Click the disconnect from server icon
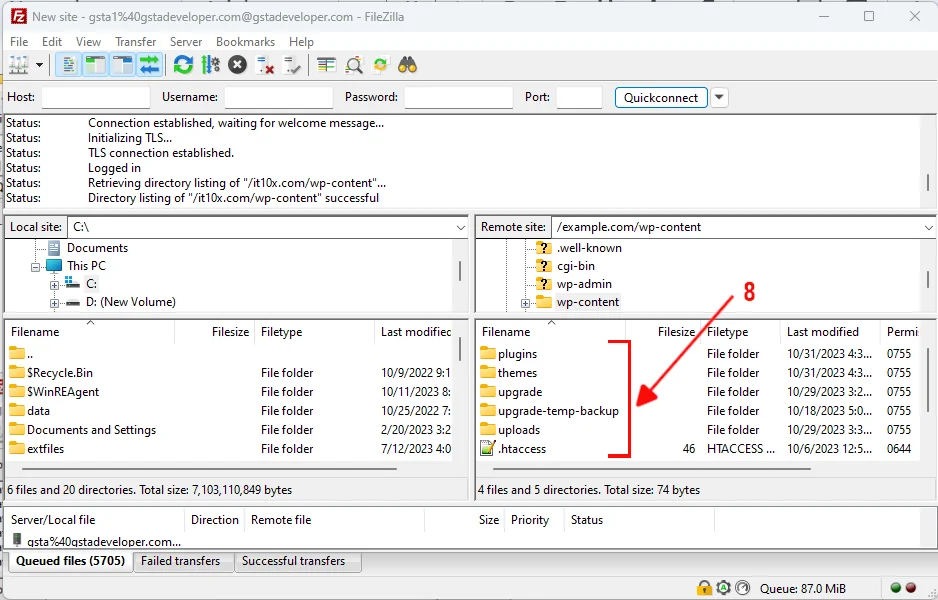 point(265,65)
